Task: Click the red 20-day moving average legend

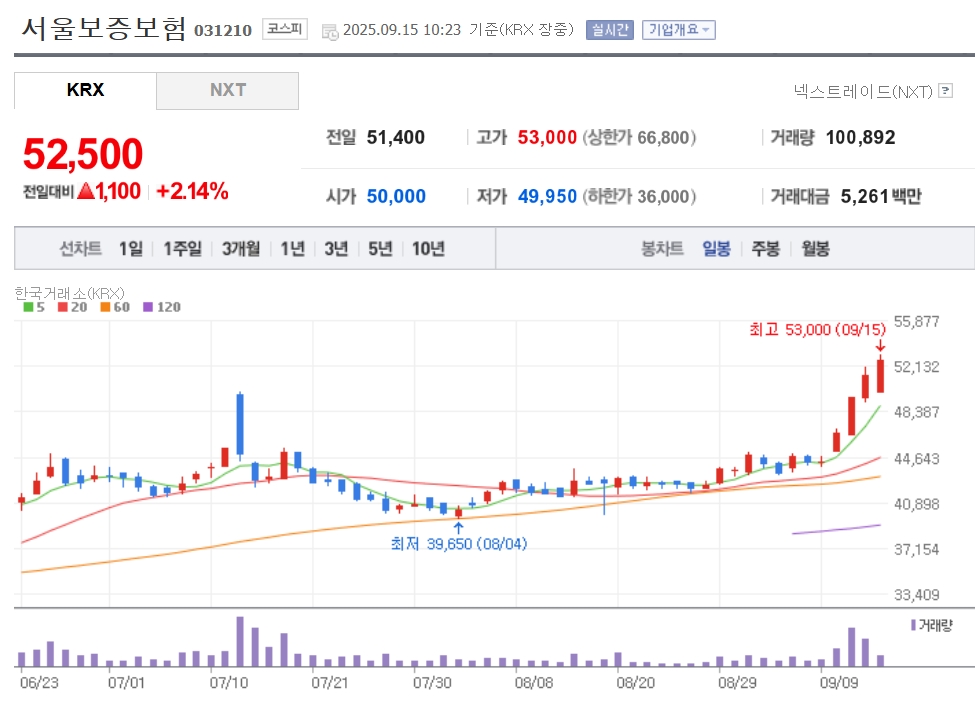Action: click(x=72, y=307)
